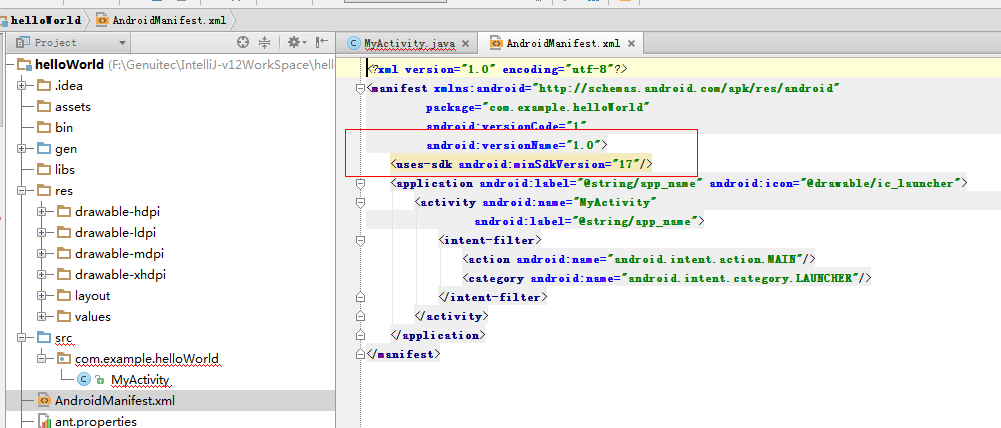The height and width of the screenshot is (428, 1001).
Task: Select MyActivity in project tree
Action: (x=140, y=380)
